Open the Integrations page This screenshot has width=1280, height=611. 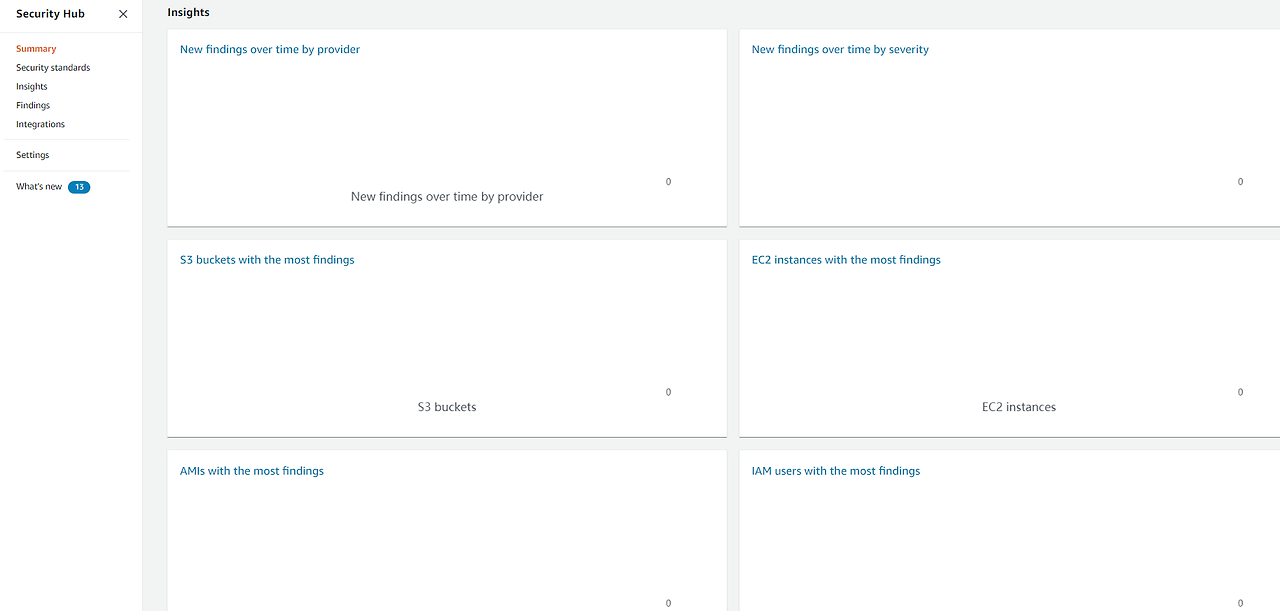click(x=40, y=124)
